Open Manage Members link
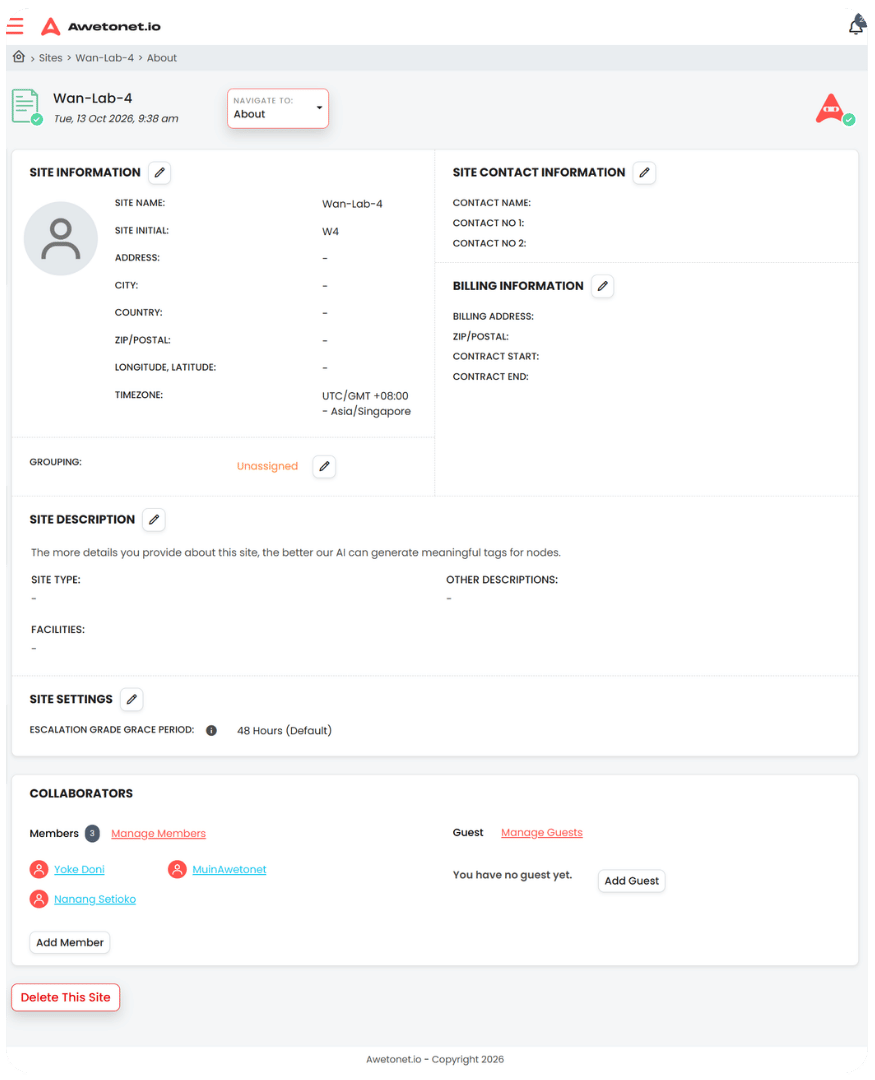Image resolution: width=875 pixels, height=1080 pixels. 158,833
